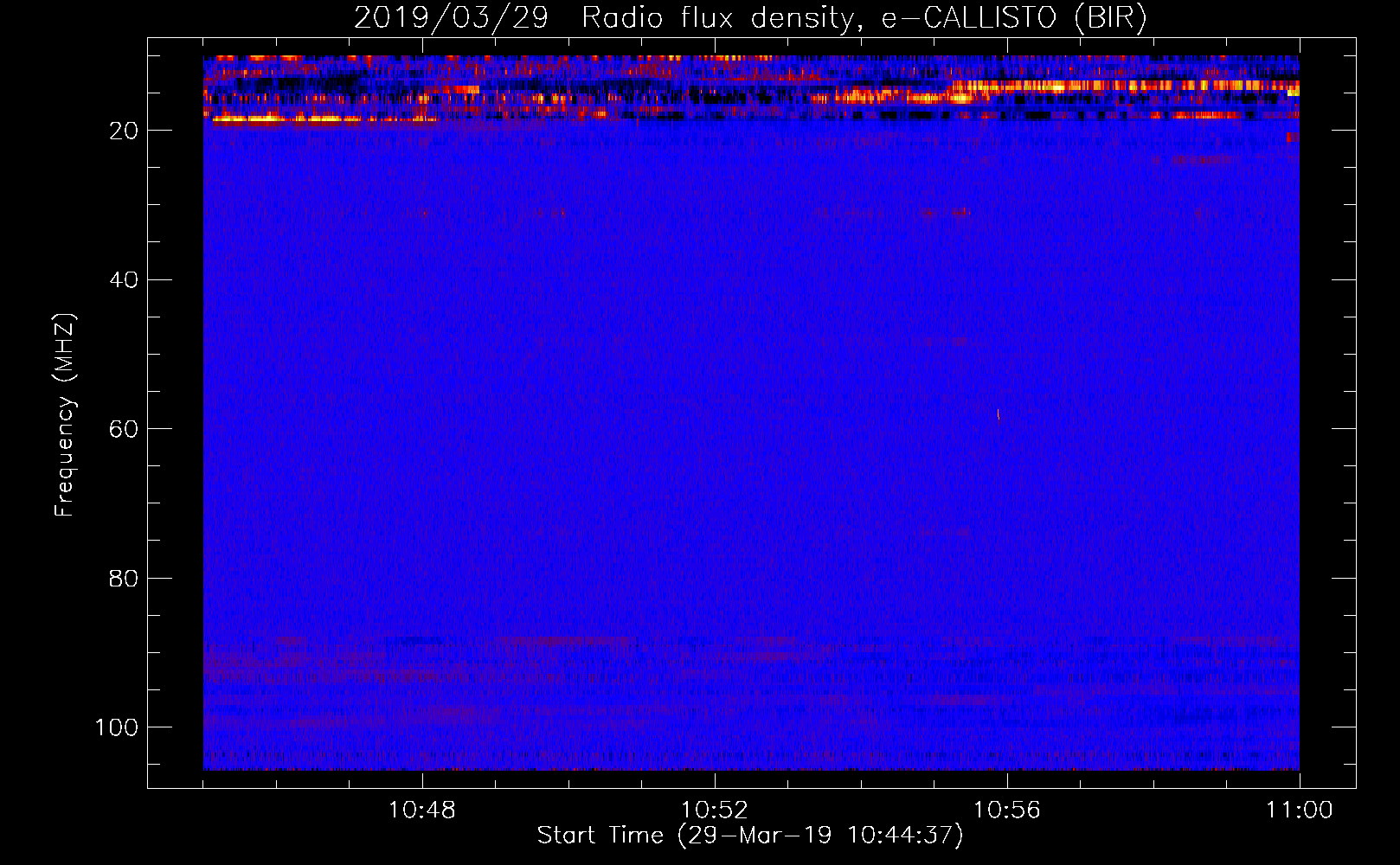
Task: Click the 20 MHz frequency tick label
Action: tap(124, 131)
